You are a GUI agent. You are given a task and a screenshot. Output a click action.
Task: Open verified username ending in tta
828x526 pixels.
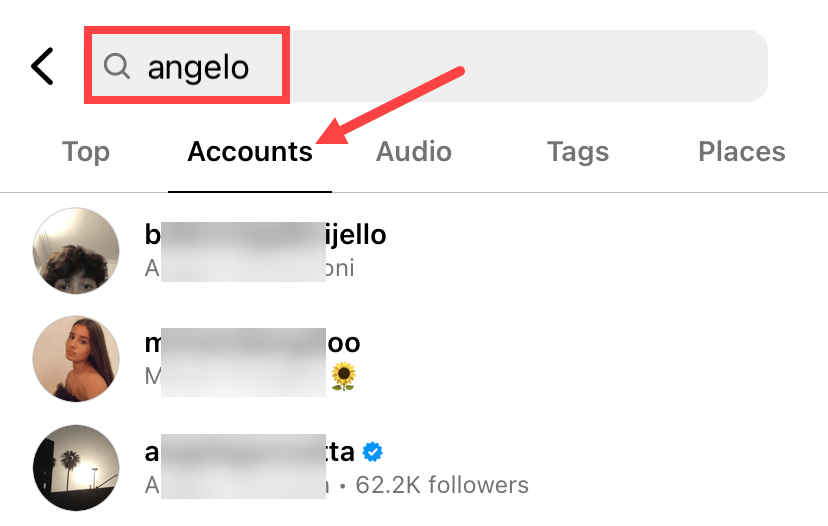(x=249, y=452)
